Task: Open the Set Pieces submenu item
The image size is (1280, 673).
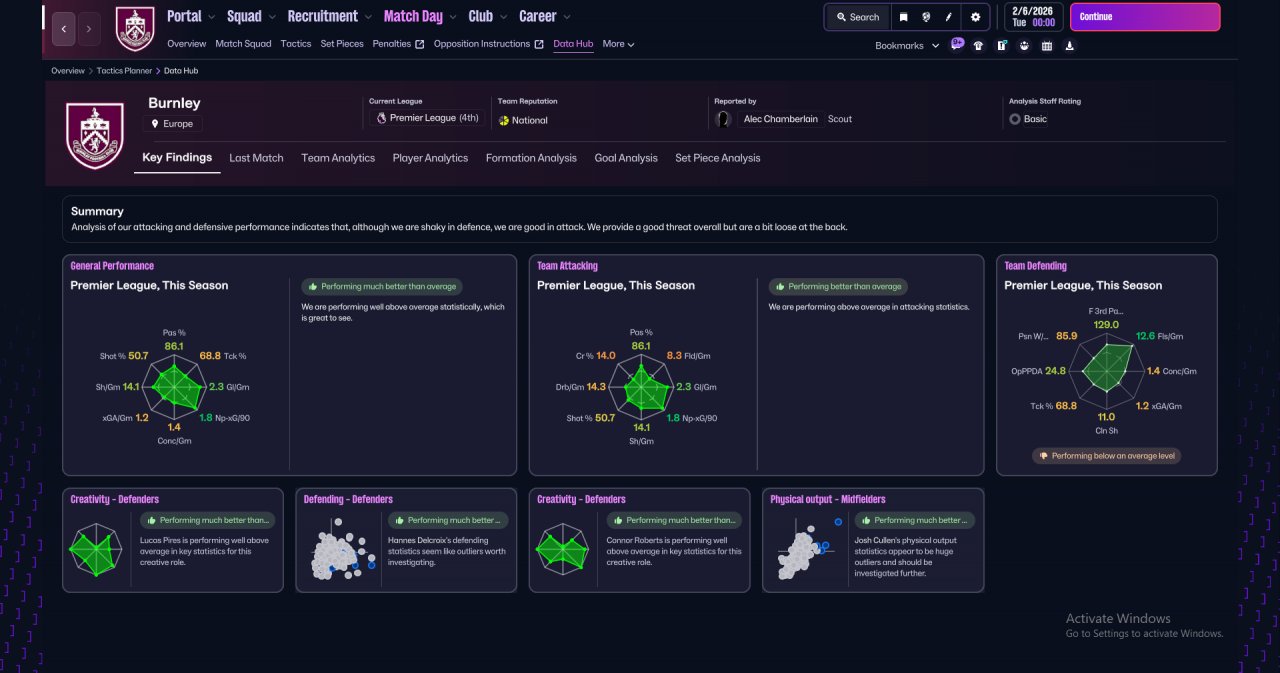Action: (342, 44)
